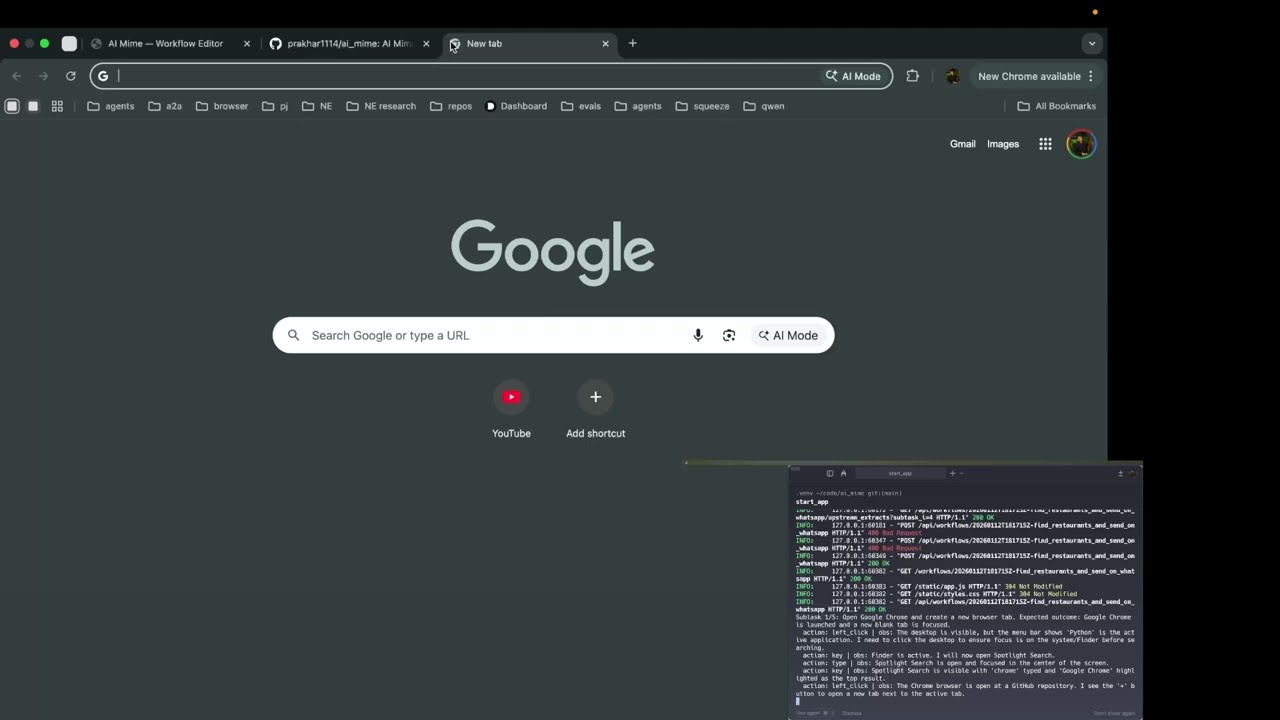Go back with the back arrow

[x=17, y=76]
